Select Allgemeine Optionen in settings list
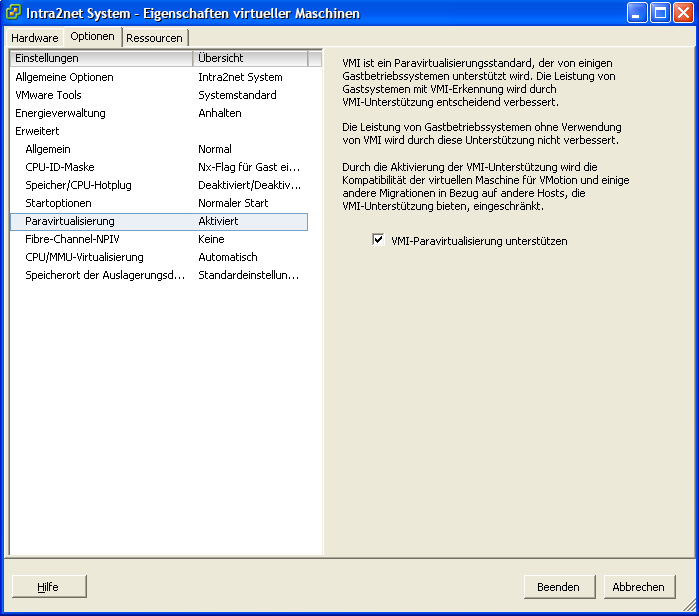 coord(64,77)
